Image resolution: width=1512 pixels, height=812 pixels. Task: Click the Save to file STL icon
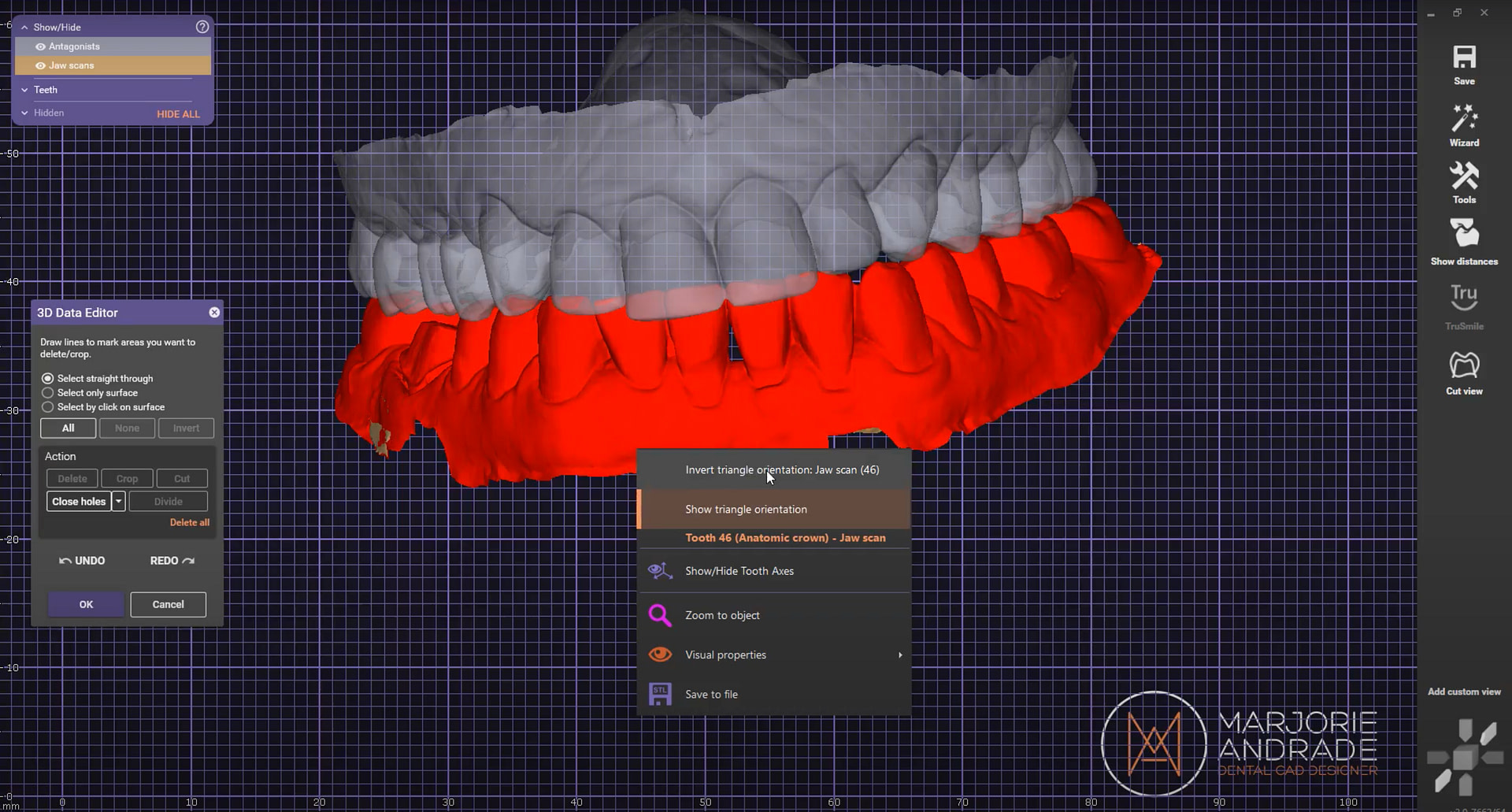pos(660,693)
